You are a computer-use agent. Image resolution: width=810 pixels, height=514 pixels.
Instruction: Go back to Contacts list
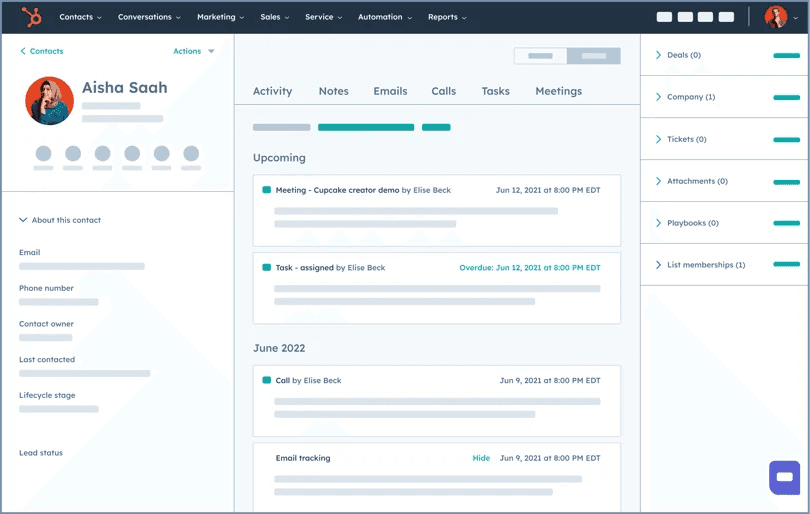[41, 51]
